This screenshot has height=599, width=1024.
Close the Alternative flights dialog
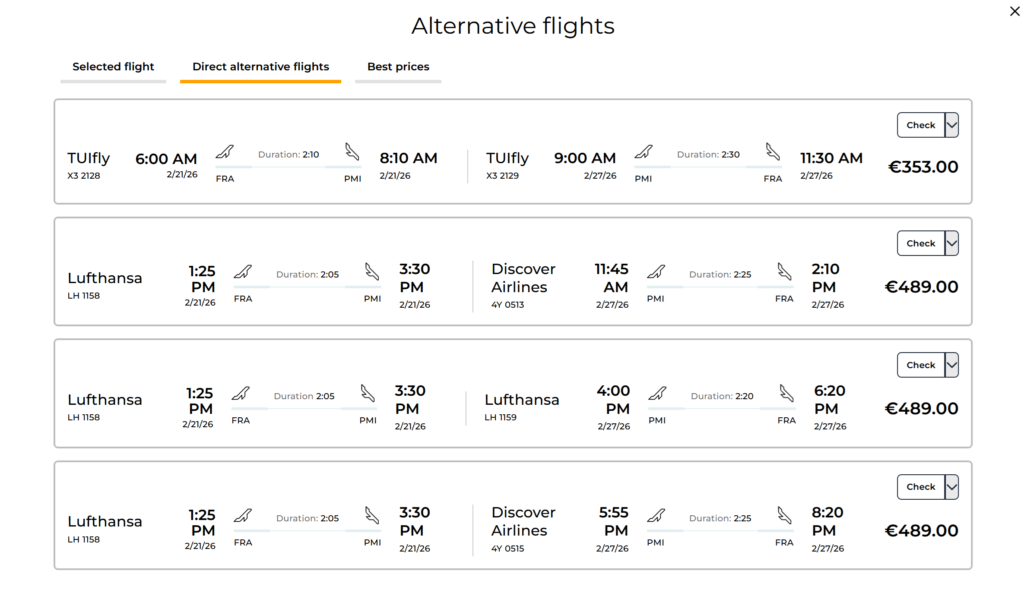point(1015,11)
